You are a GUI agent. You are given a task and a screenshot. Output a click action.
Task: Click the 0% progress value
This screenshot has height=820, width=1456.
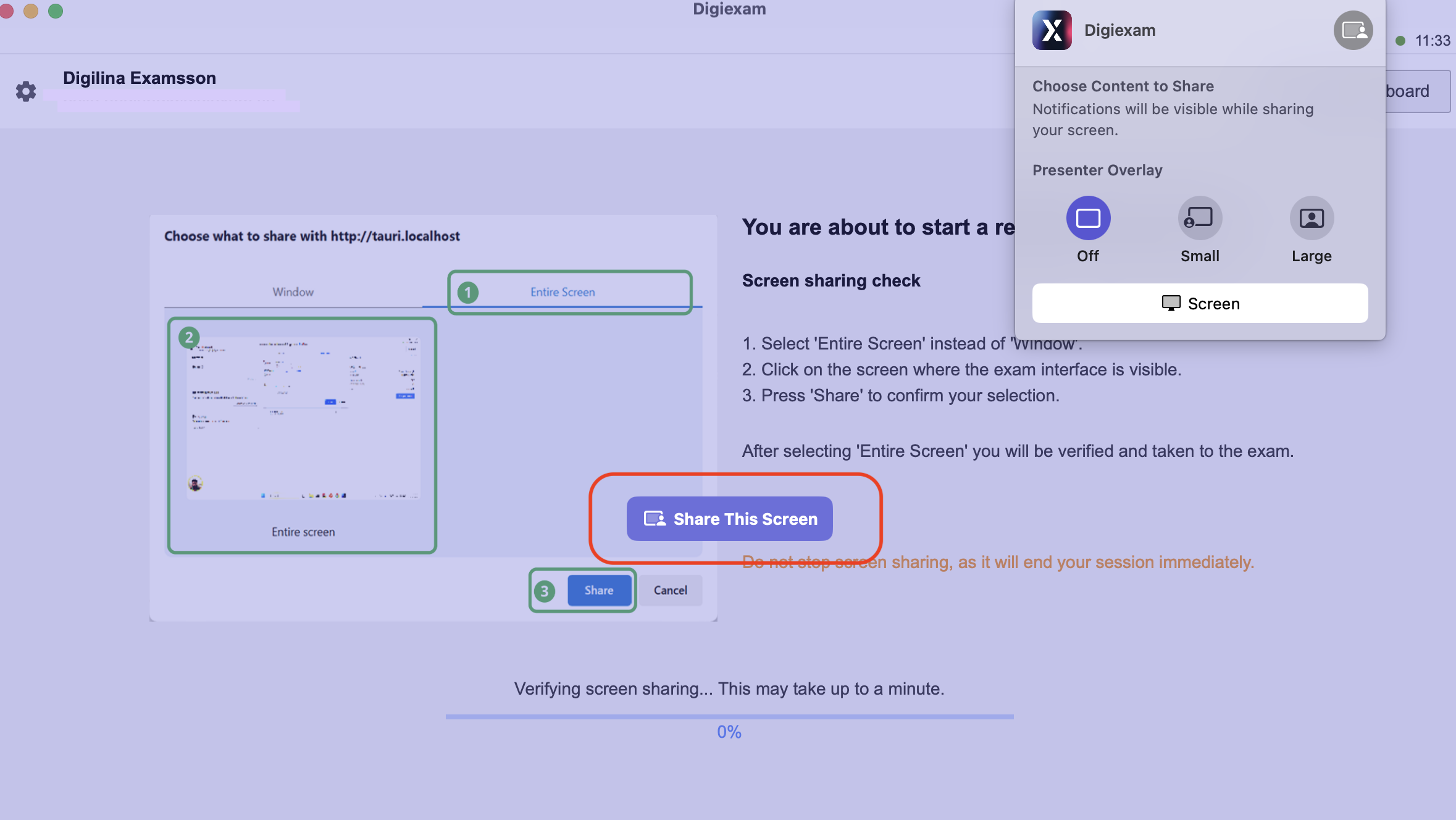click(x=729, y=732)
